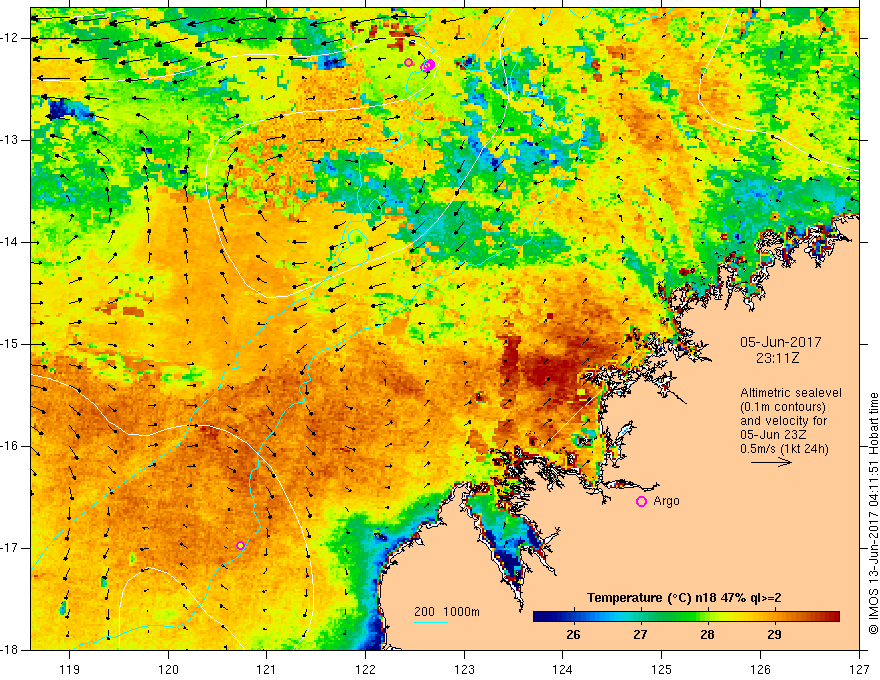Click the IMOS copyright timestamp text
Screen dimensions: 880x680
(873, 514)
